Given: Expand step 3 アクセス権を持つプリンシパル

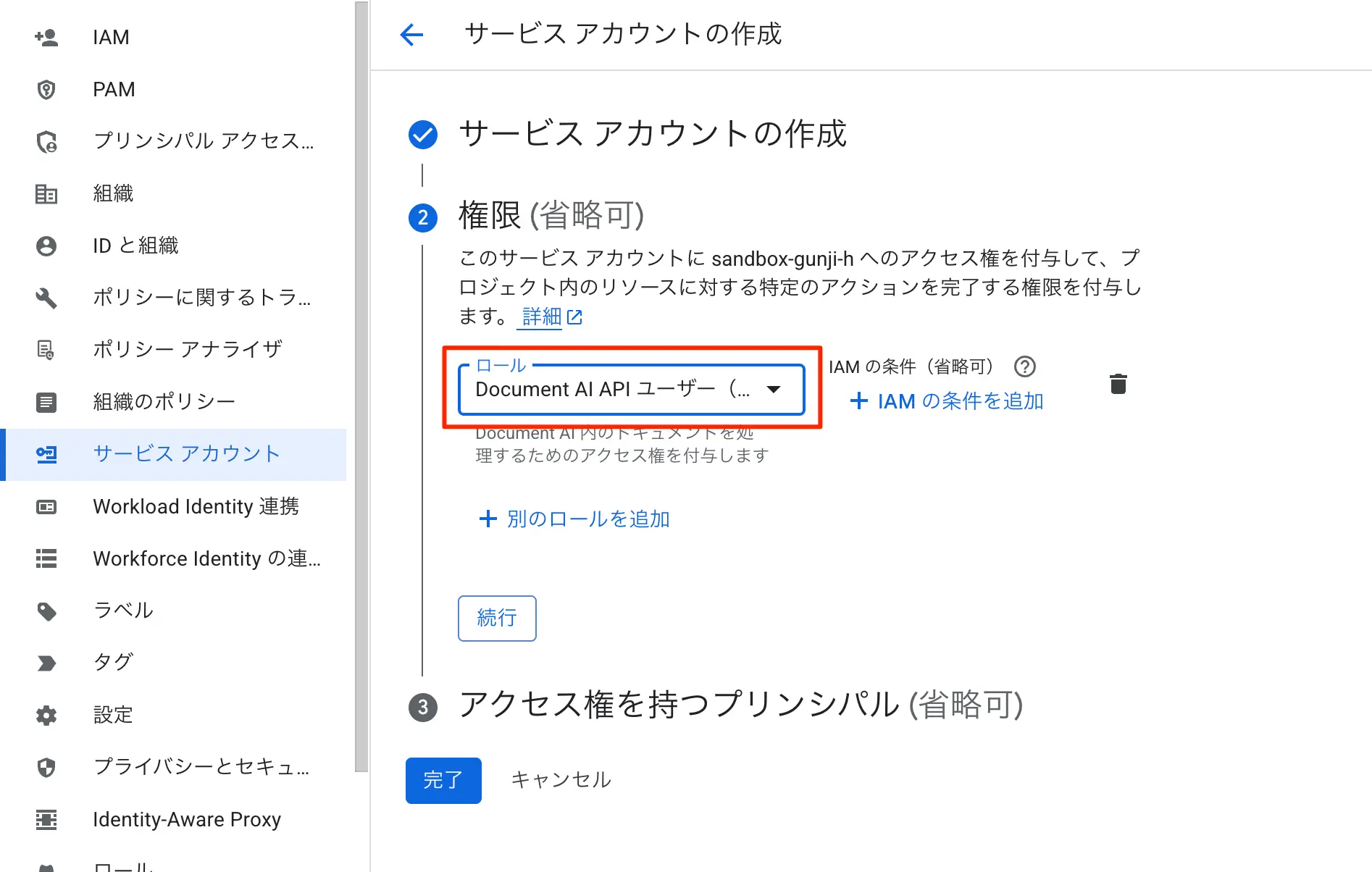Looking at the screenshot, I should tap(740, 705).
